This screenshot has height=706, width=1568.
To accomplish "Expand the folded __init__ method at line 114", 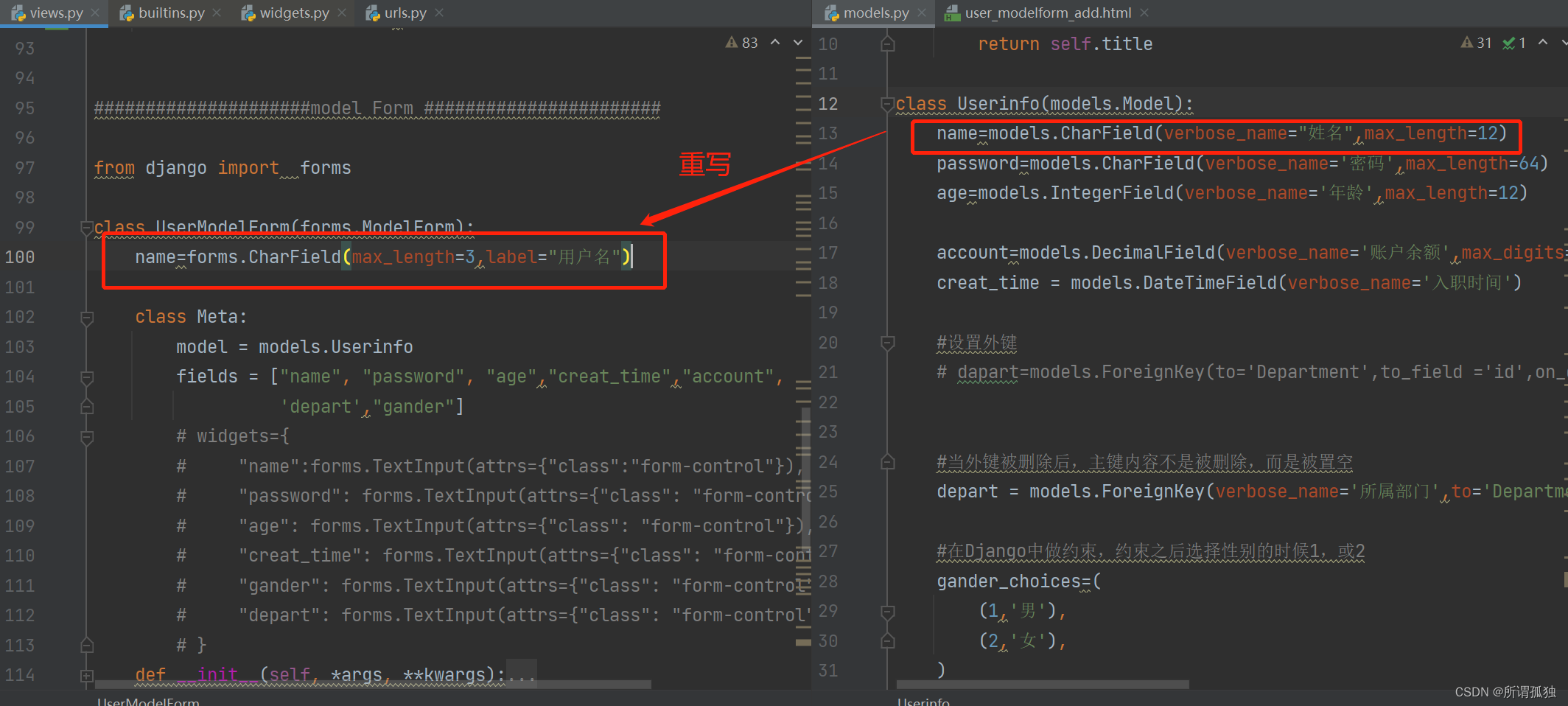I will 86,675.
